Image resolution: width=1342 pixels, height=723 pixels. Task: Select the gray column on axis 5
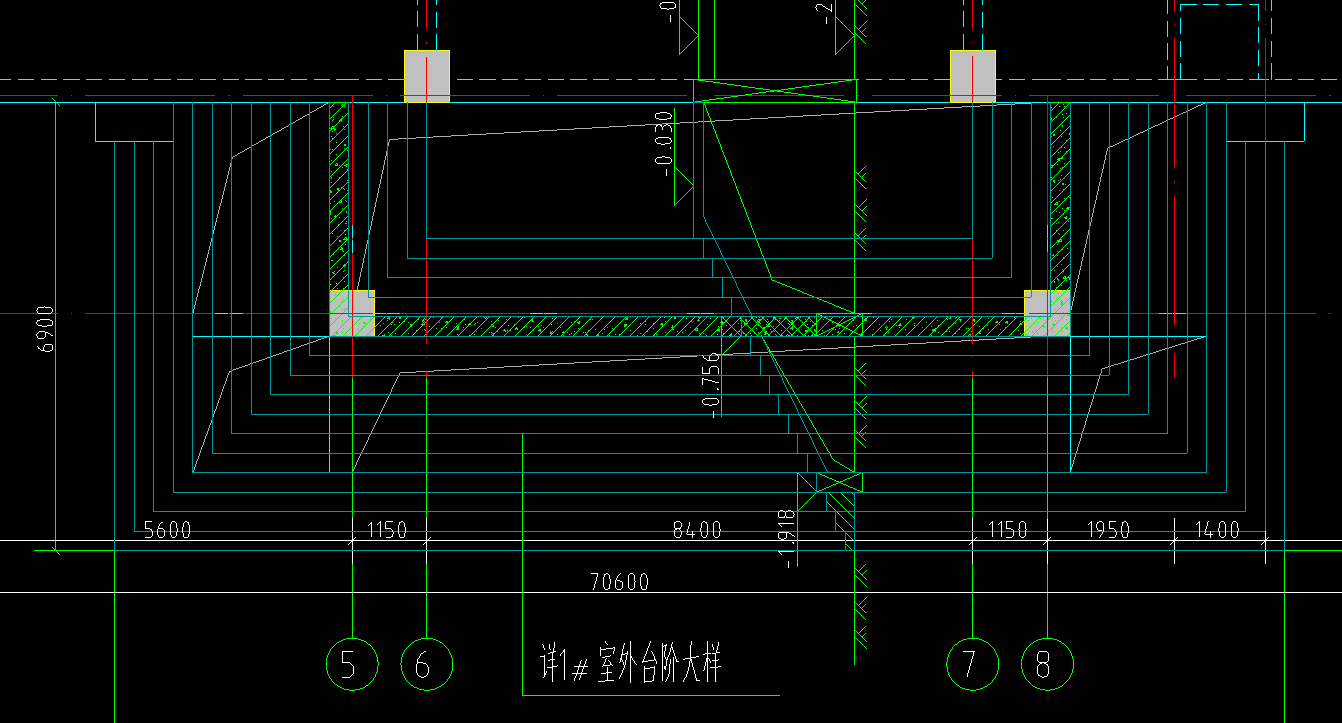pos(352,314)
